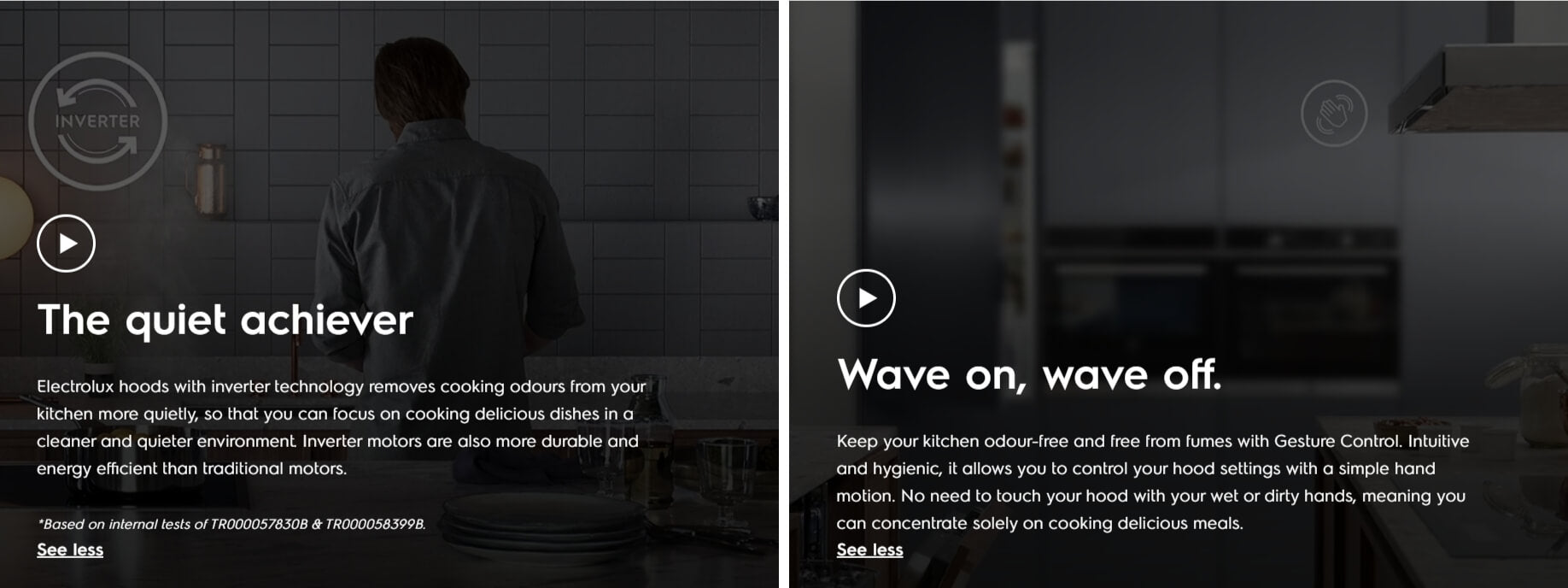Click the glass jar on the right counter
1568x588 pixels.
pos(1530,385)
